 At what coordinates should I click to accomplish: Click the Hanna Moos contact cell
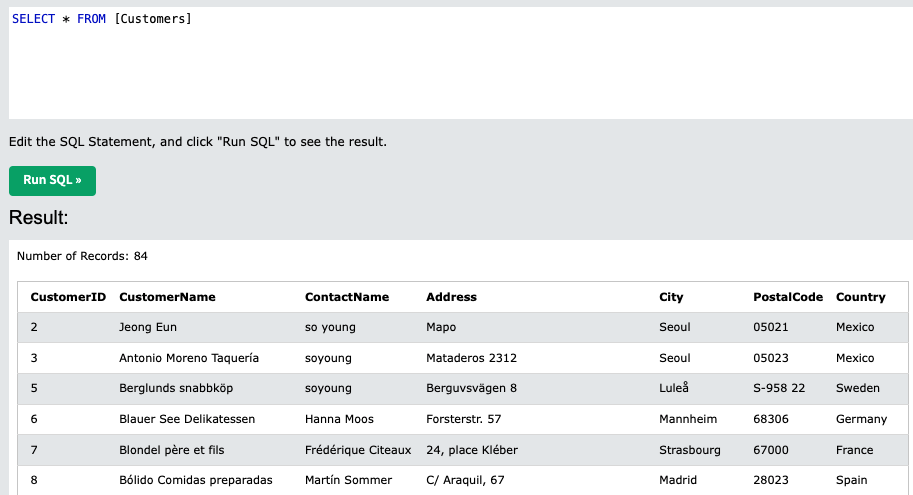(339, 419)
